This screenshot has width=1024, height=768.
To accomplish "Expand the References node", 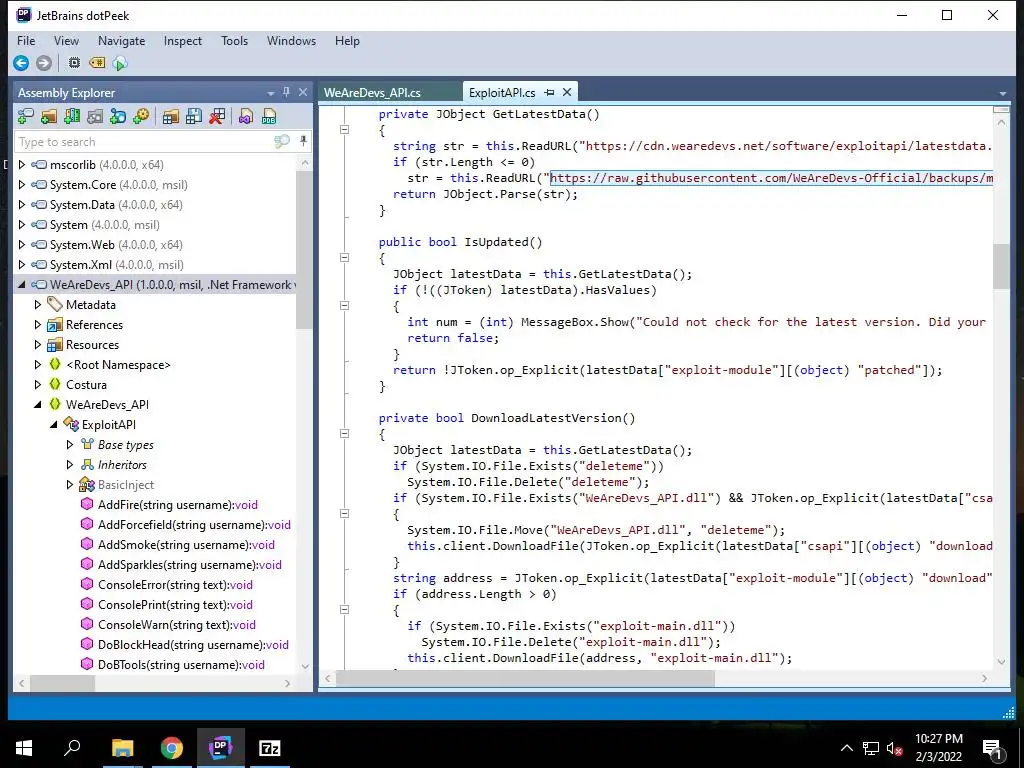I will (38, 325).
